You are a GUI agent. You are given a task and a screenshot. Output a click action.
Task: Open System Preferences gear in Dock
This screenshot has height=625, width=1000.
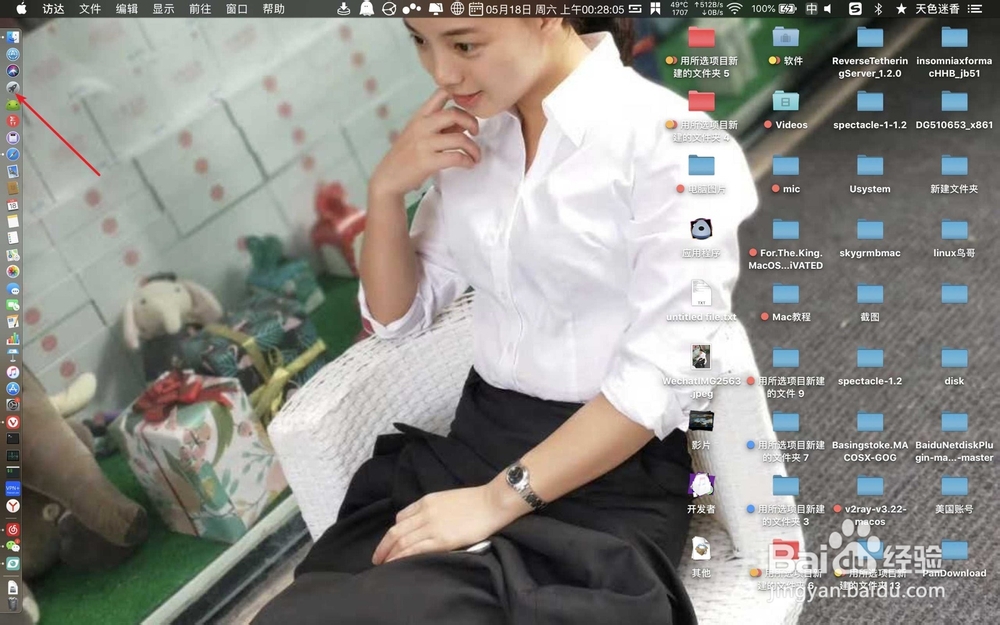12,405
